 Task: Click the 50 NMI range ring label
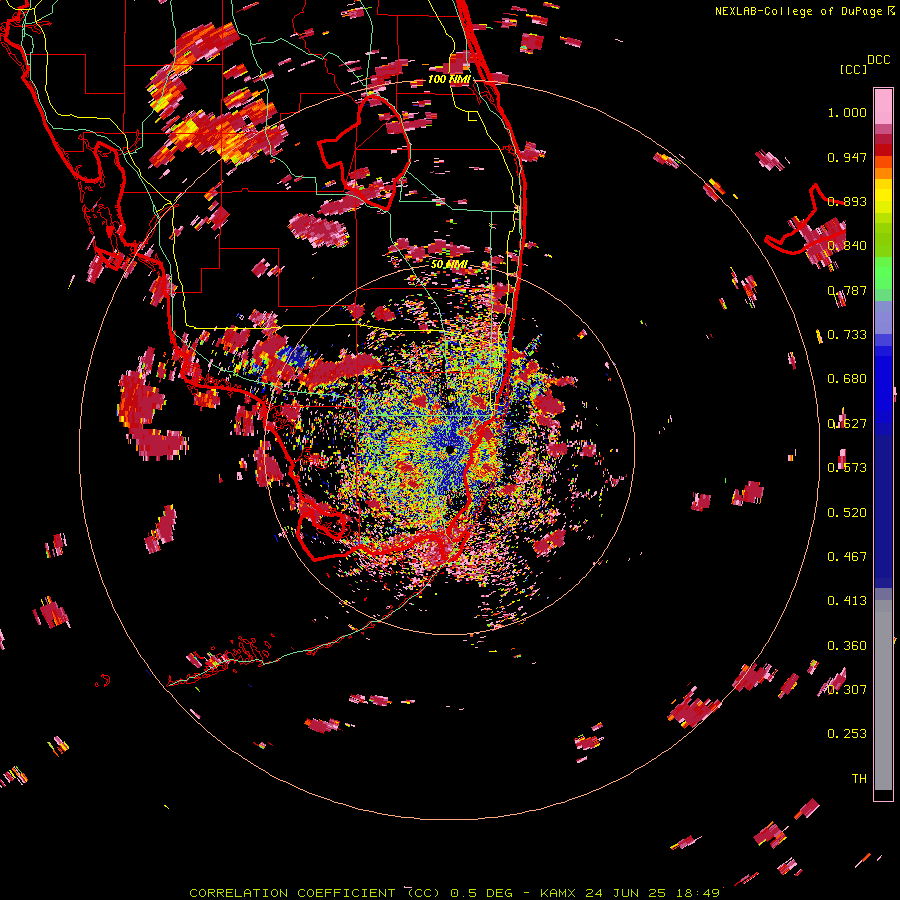click(x=449, y=264)
